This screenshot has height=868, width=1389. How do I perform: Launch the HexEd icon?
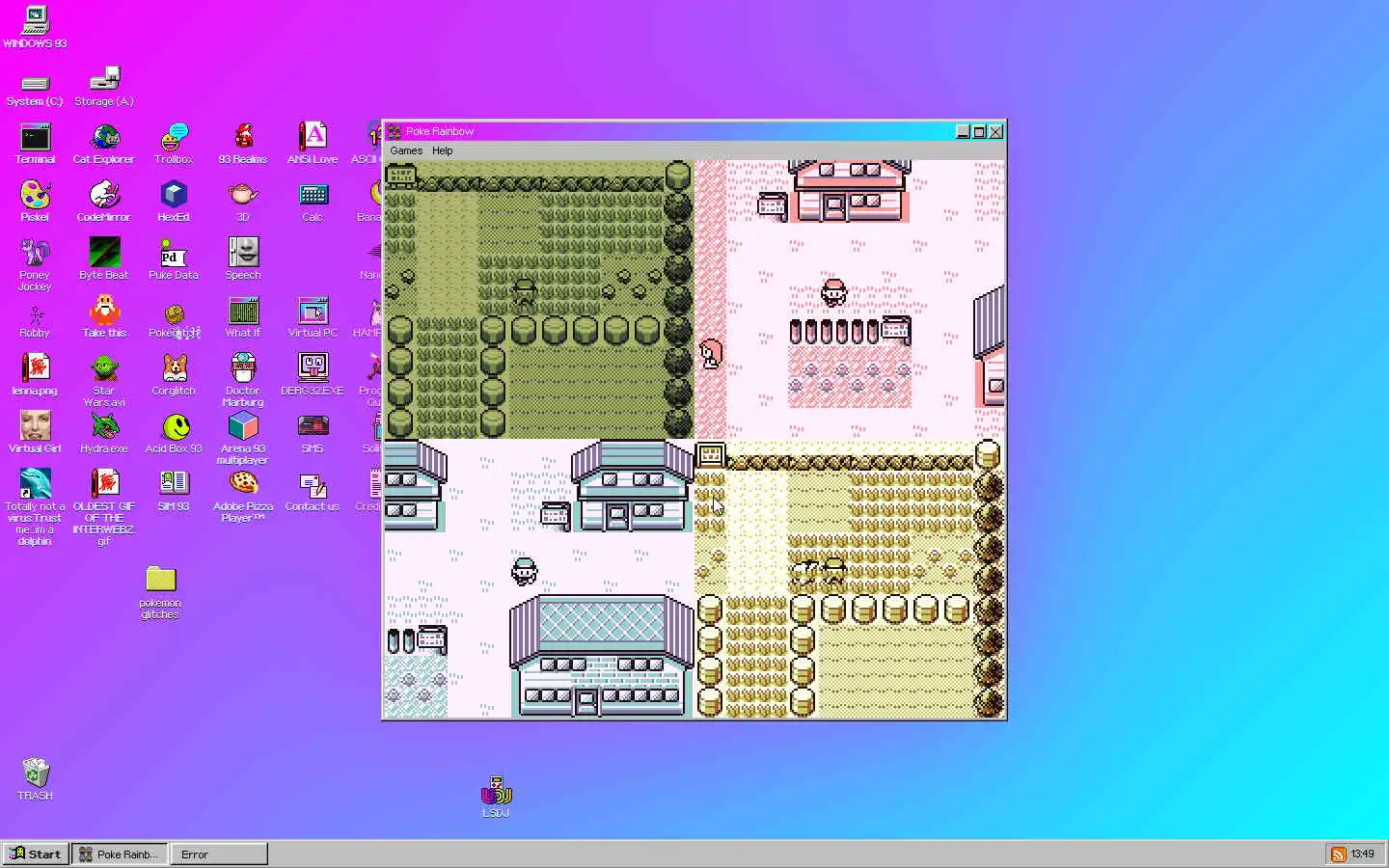coord(174,203)
